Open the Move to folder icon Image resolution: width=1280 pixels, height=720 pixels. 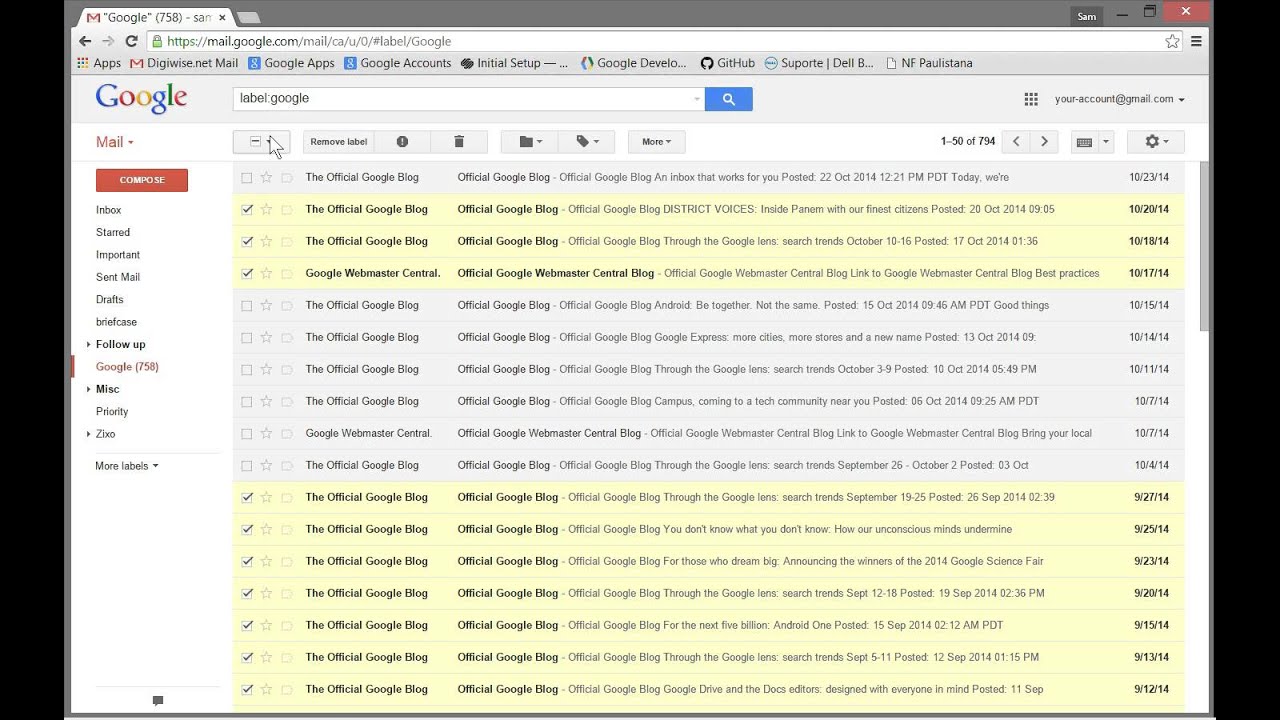point(531,142)
